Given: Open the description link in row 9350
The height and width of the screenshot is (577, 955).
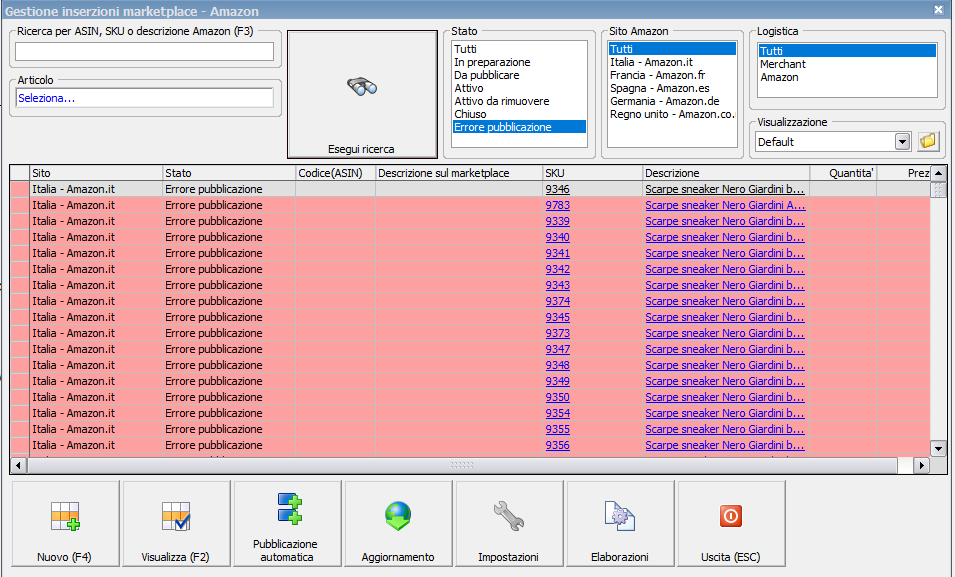Looking at the screenshot, I should [x=725, y=397].
